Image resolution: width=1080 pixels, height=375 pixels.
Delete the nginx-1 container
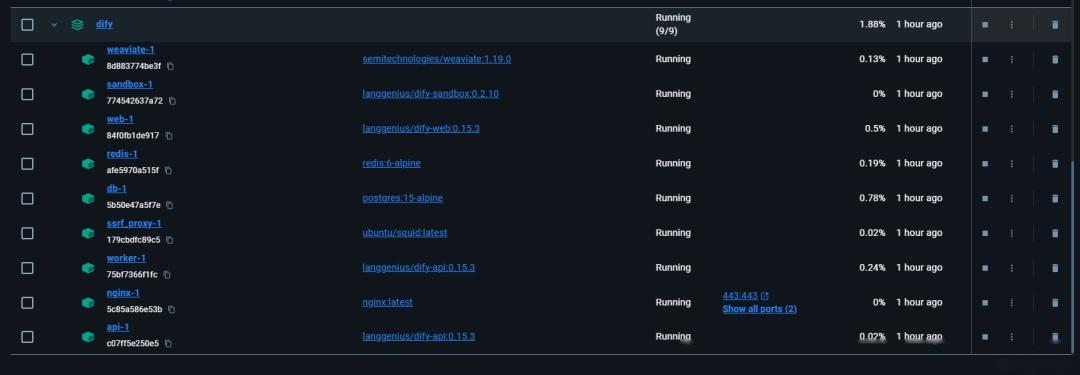pos(1055,303)
